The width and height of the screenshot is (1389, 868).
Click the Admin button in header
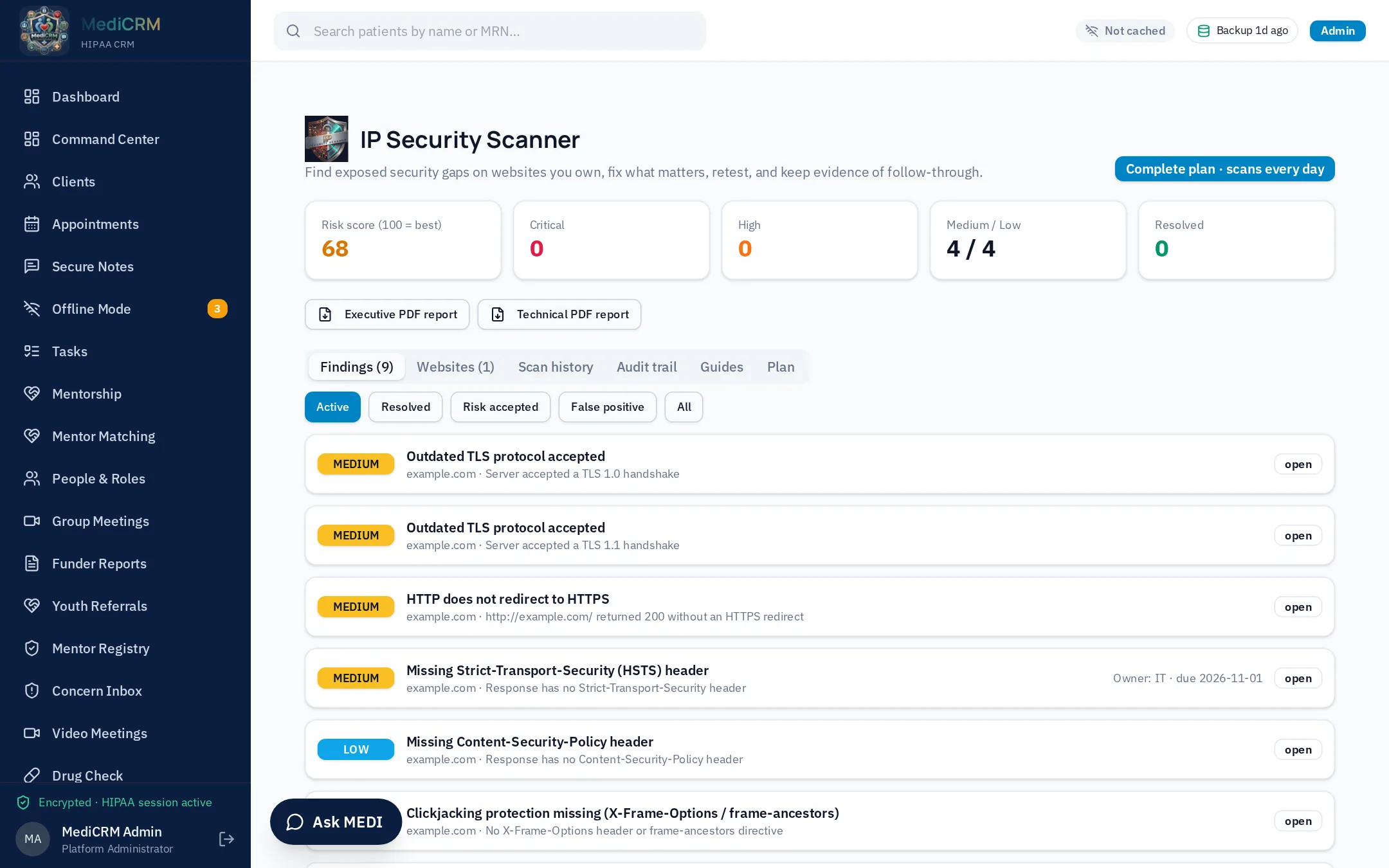[x=1338, y=31]
